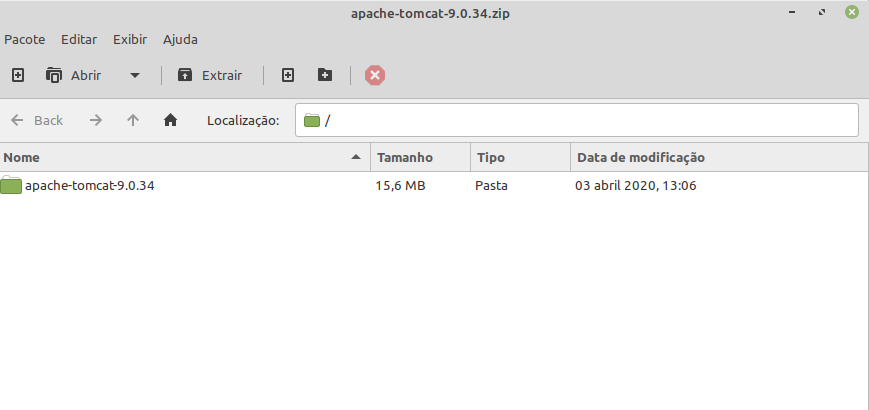869x410 pixels.
Task: Open the Editar menu
Action: [79, 40]
